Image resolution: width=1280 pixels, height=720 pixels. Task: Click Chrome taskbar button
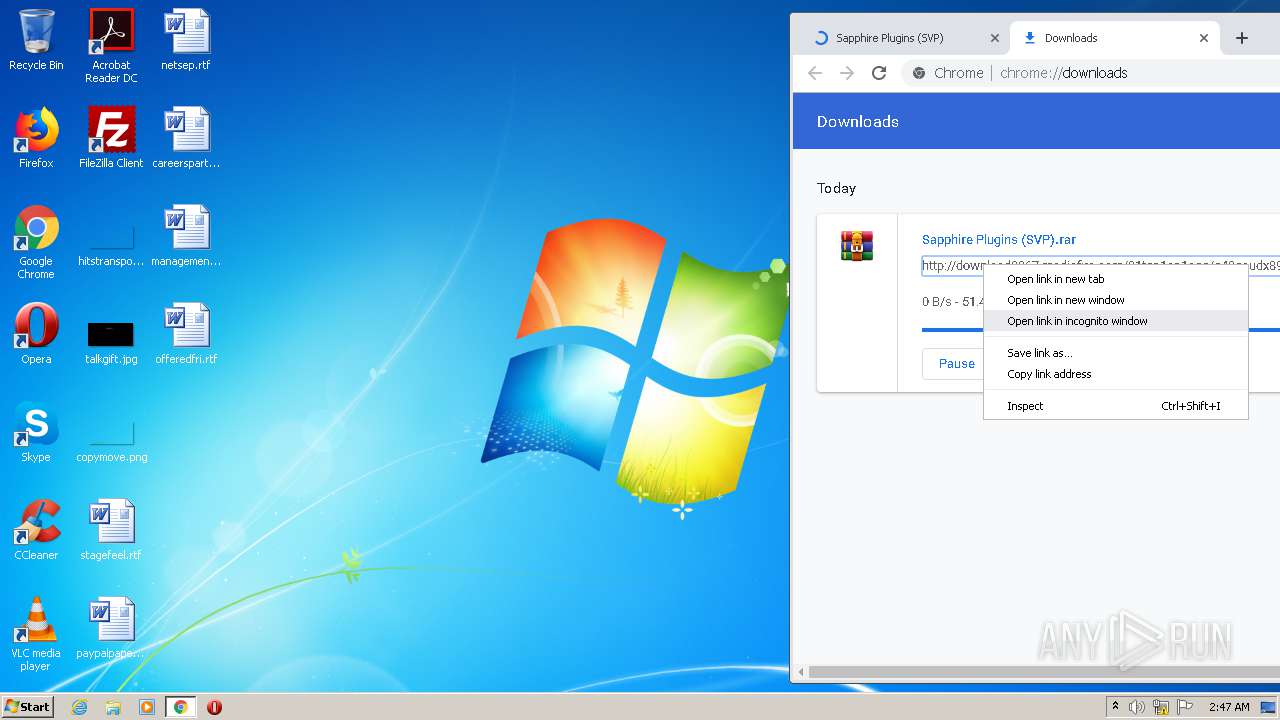[180, 707]
